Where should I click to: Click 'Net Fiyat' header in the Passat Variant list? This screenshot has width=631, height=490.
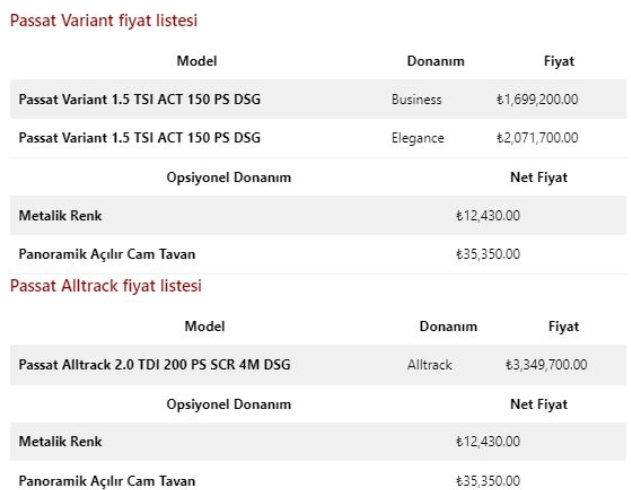pos(539,177)
